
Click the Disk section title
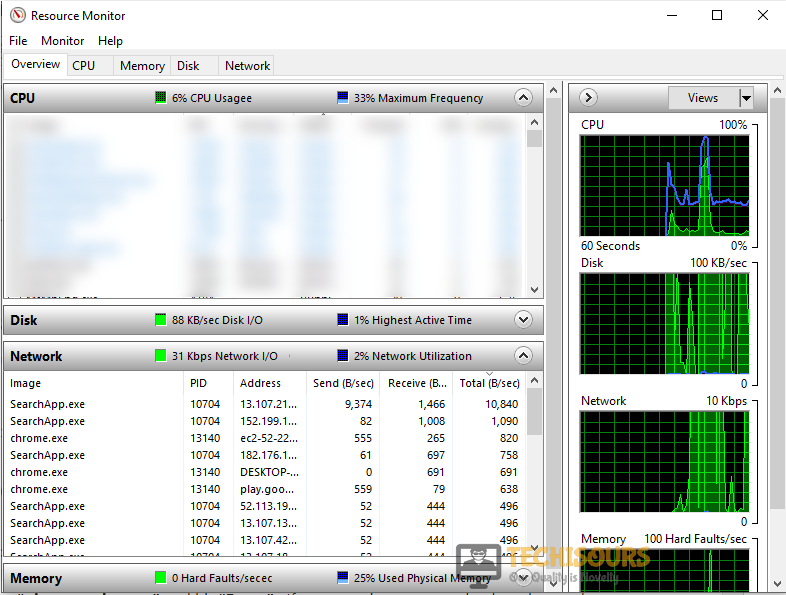(x=24, y=320)
